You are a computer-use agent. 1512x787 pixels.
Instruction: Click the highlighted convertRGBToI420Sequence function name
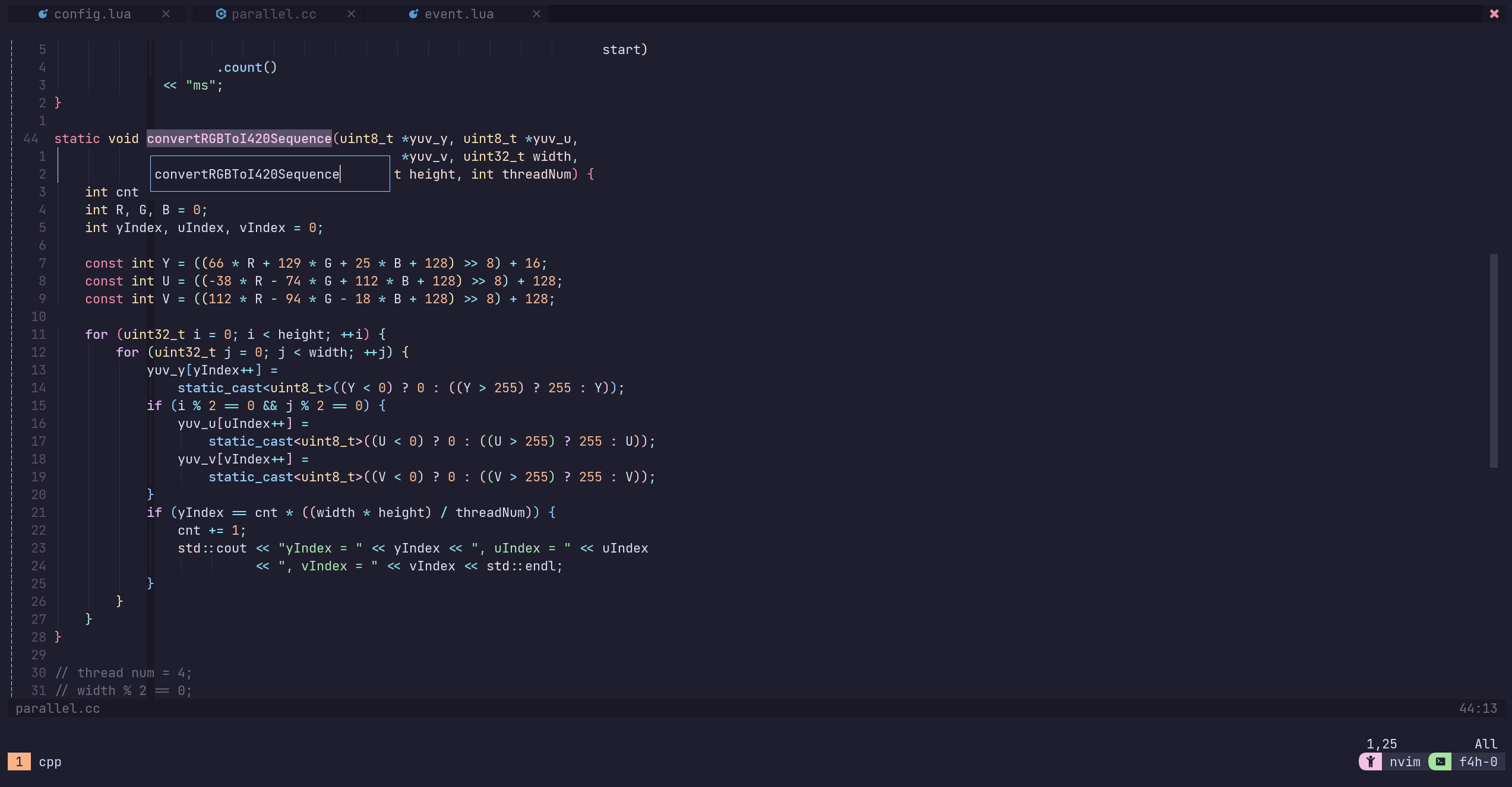point(239,138)
